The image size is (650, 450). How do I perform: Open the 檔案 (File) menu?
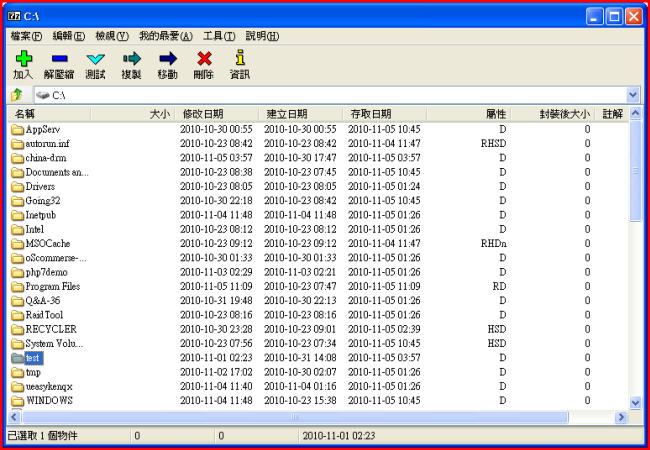(26, 36)
